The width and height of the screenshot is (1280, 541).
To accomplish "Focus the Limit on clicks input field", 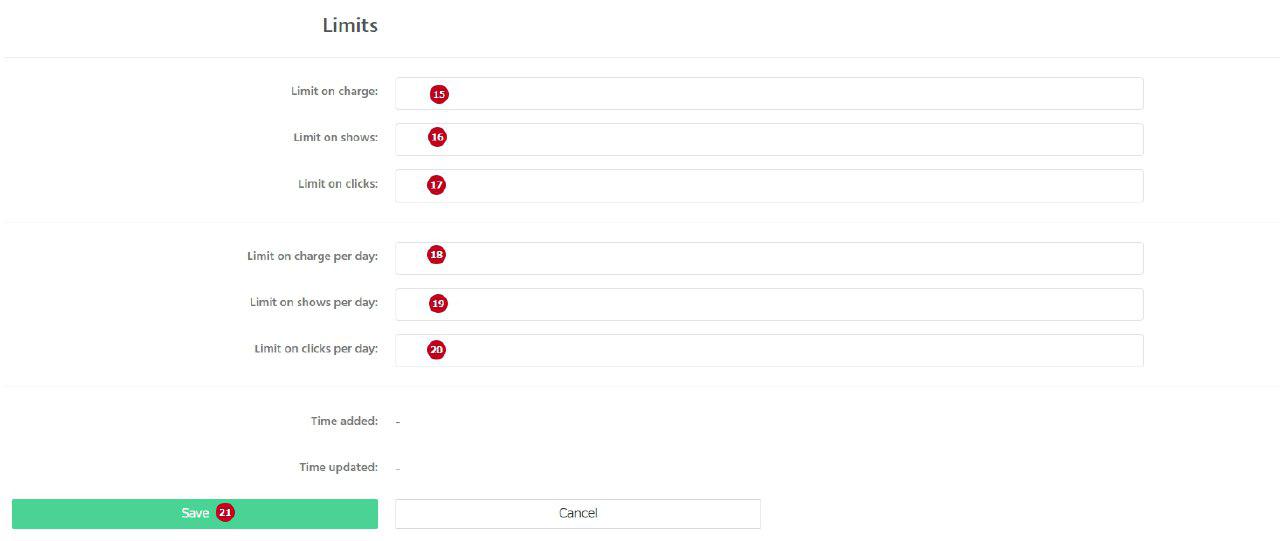I will [x=769, y=185].
